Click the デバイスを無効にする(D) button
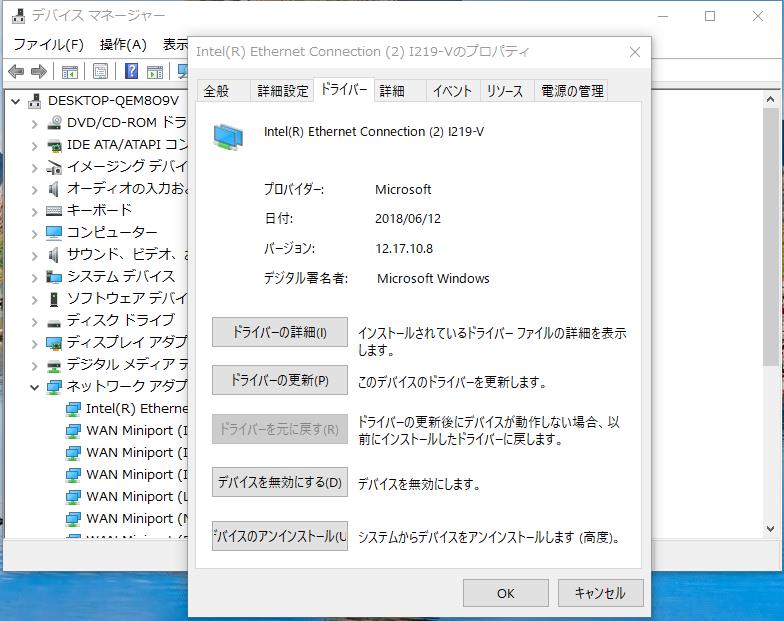This screenshot has width=784, height=621. tap(280, 482)
